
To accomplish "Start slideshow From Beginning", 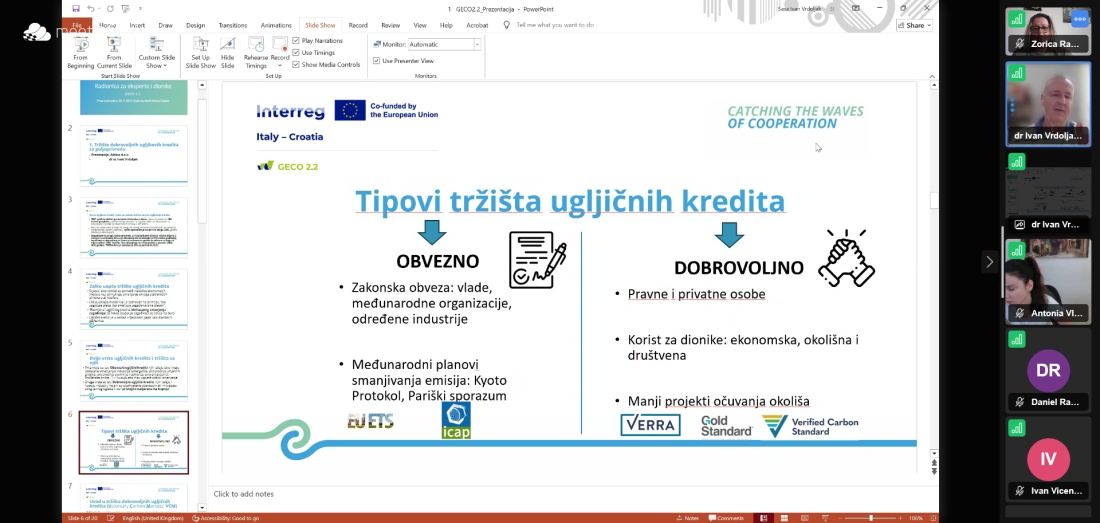I will [81, 50].
